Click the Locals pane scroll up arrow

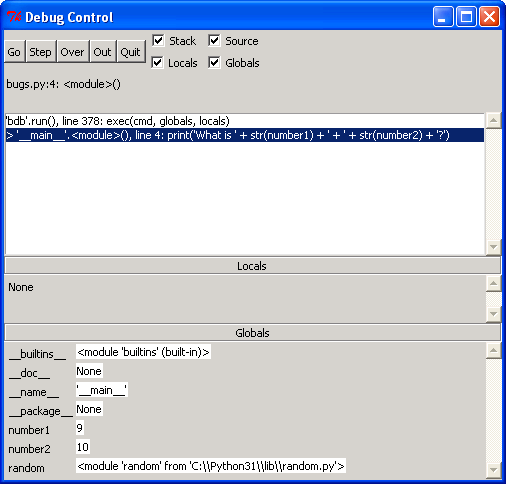tap(493, 283)
